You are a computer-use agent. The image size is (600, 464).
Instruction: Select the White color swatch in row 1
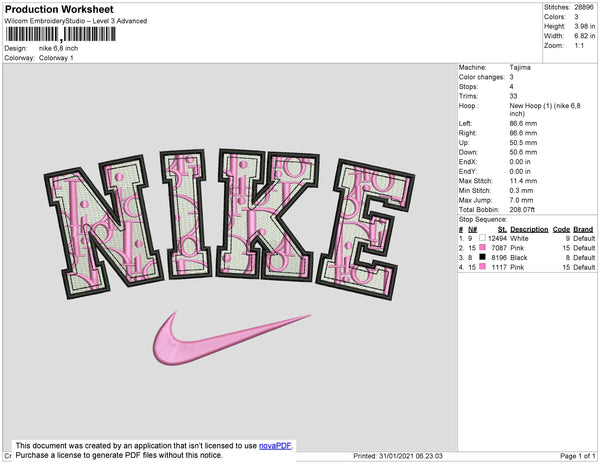tap(483, 238)
